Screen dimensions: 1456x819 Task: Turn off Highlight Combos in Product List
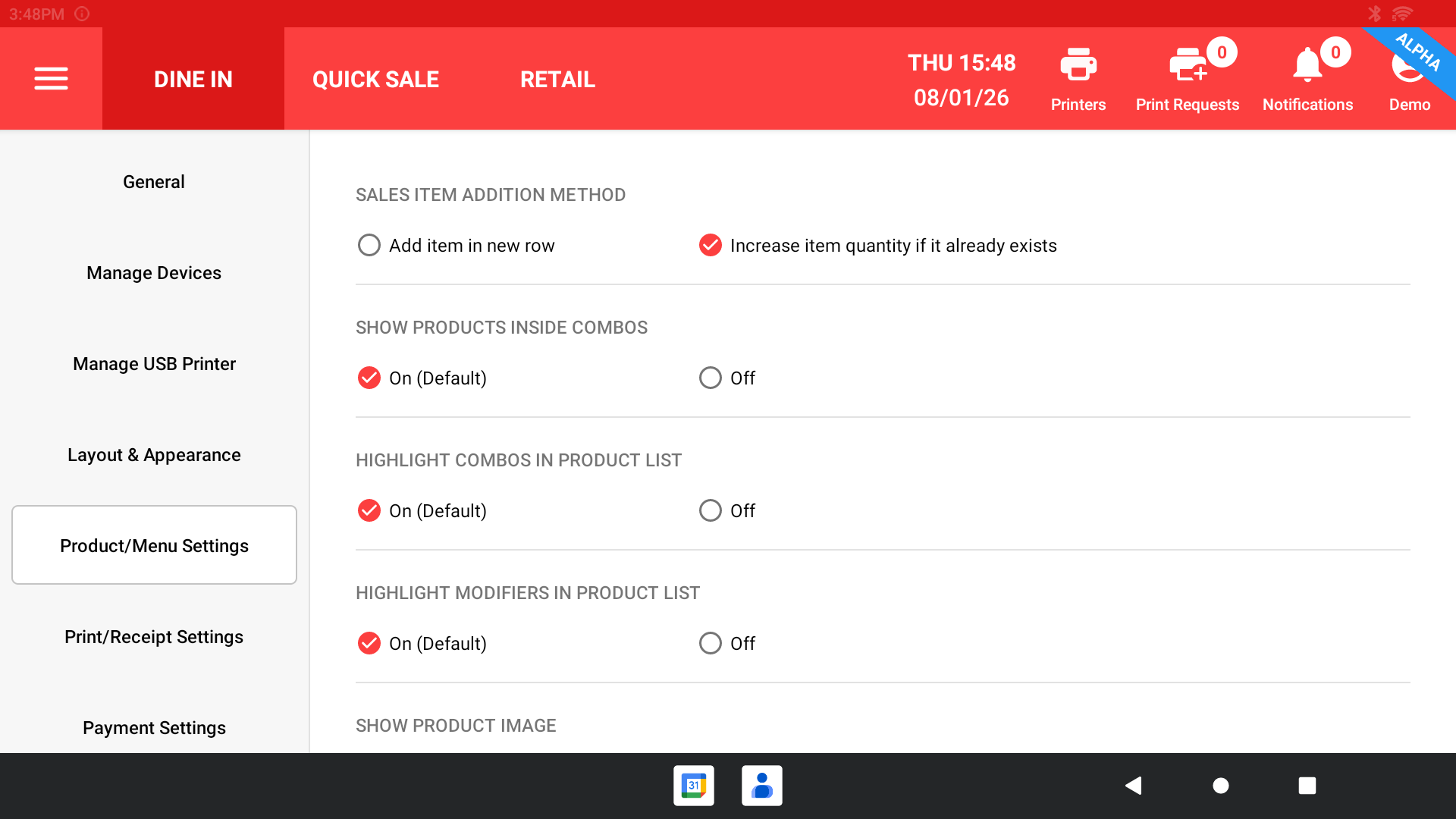(x=711, y=510)
